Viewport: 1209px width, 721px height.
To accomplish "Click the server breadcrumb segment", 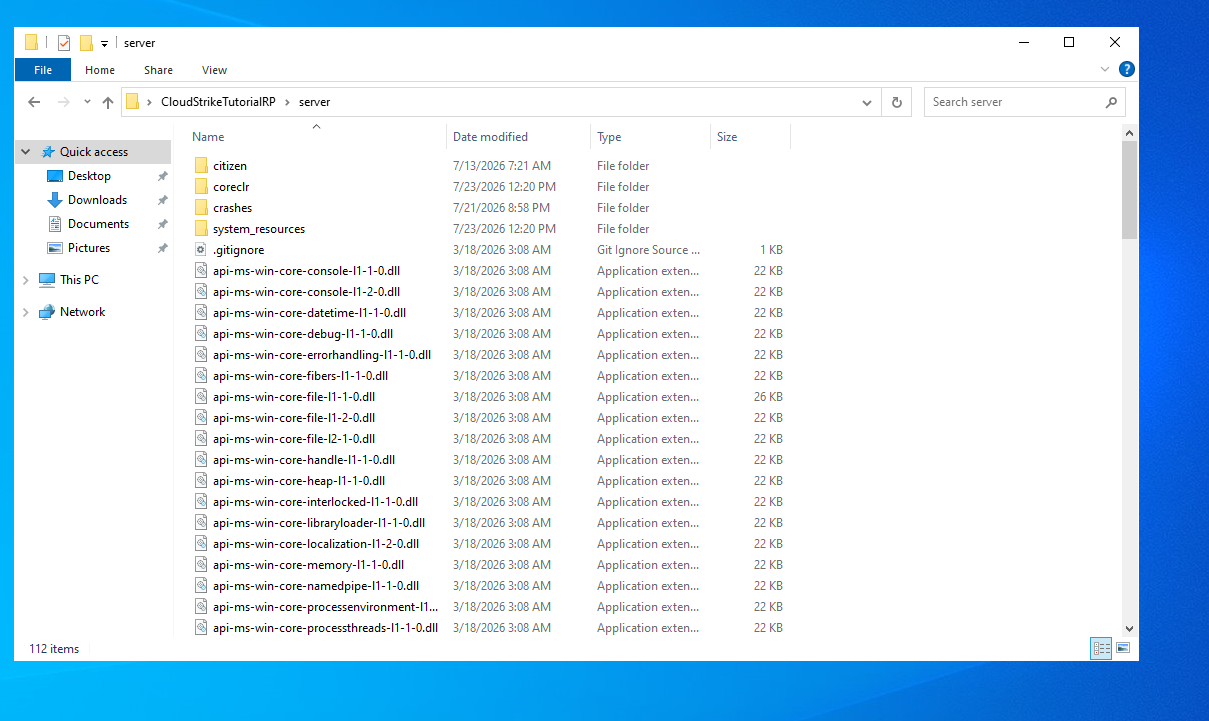I will [314, 102].
